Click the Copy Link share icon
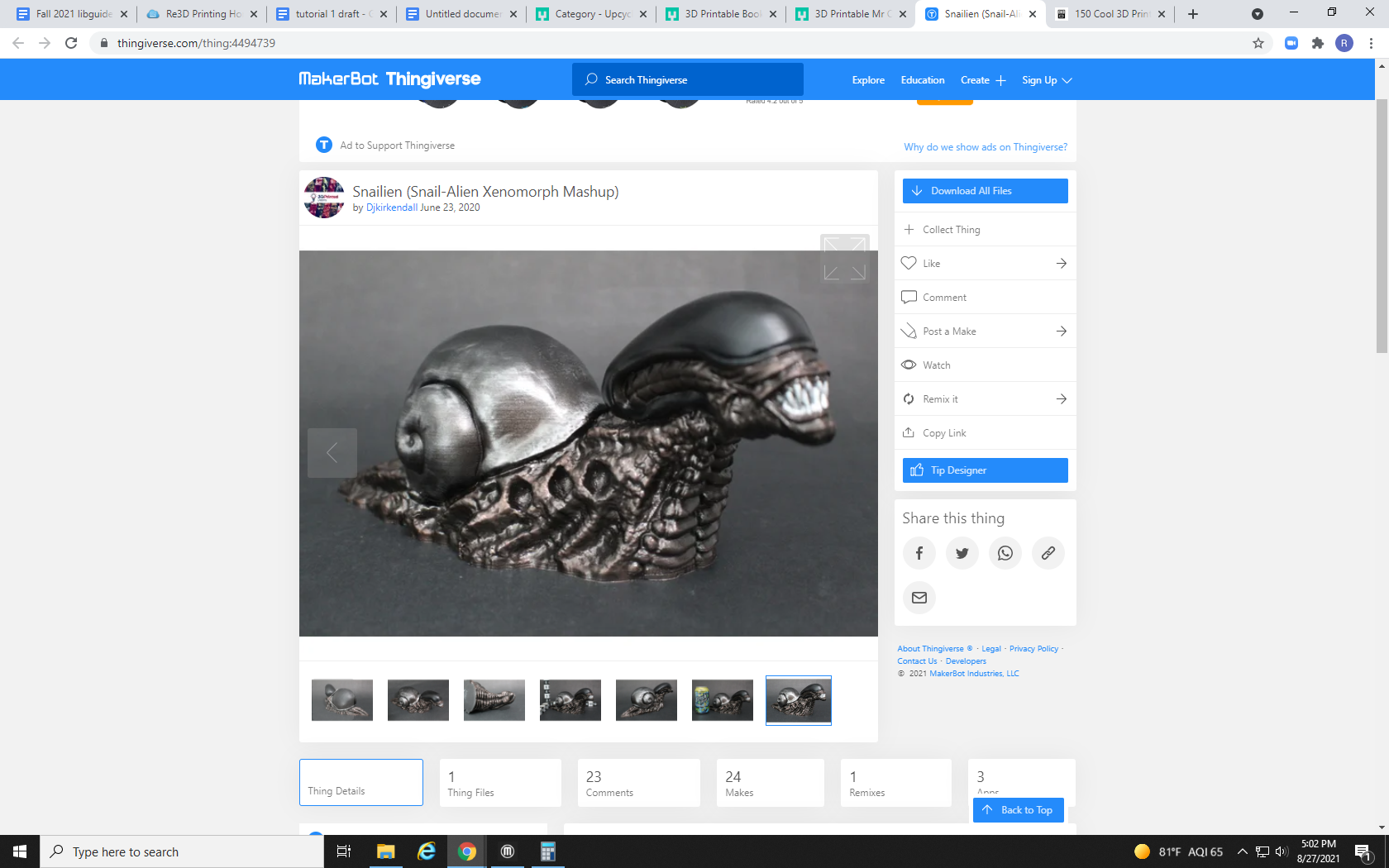The height and width of the screenshot is (868, 1389). 909,432
